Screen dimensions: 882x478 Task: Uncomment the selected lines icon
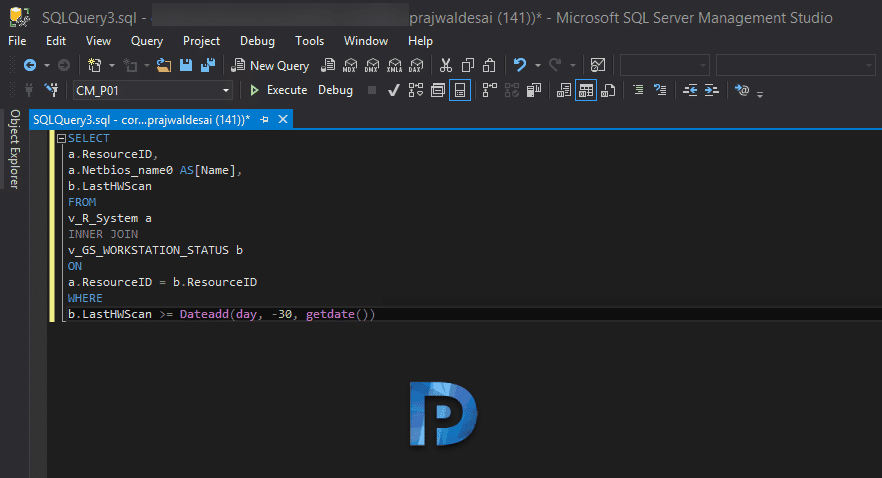(x=660, y=90)
